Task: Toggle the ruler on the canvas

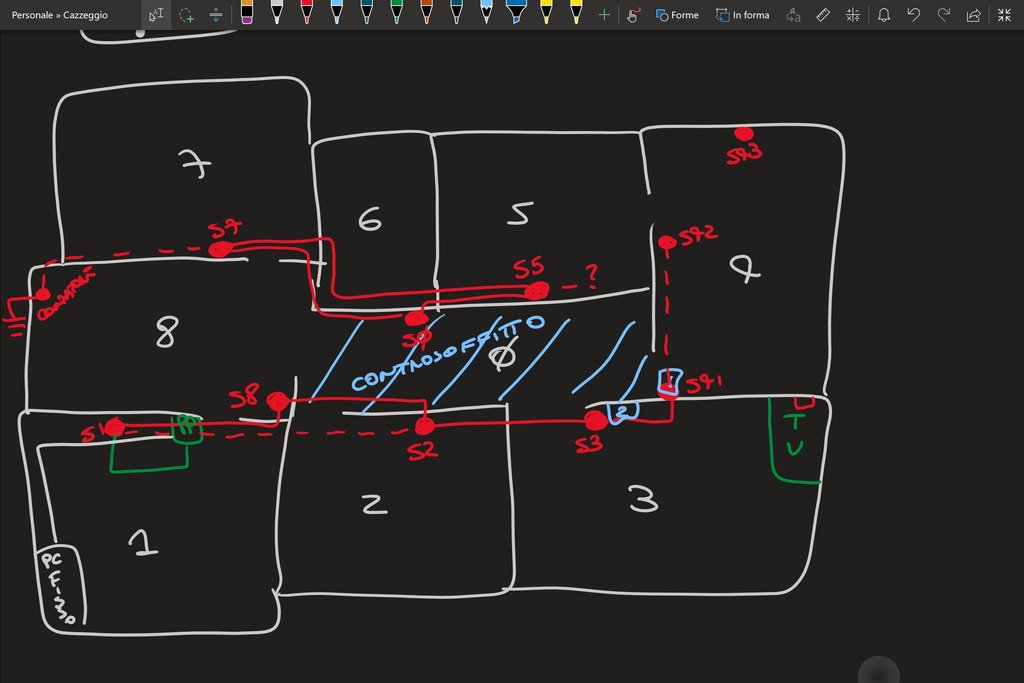Action: (x=823, y=15)
